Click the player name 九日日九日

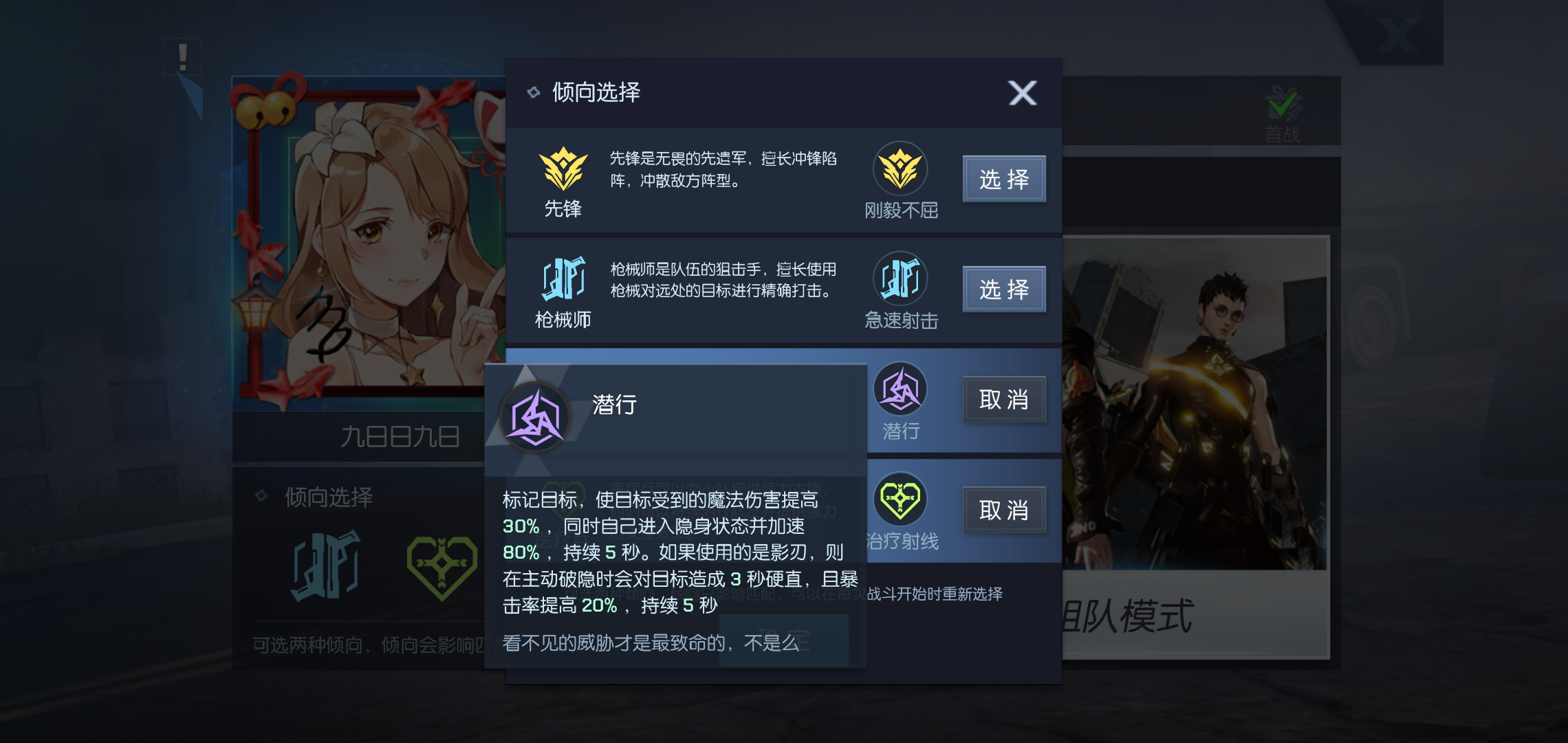(x=400, y=437)
